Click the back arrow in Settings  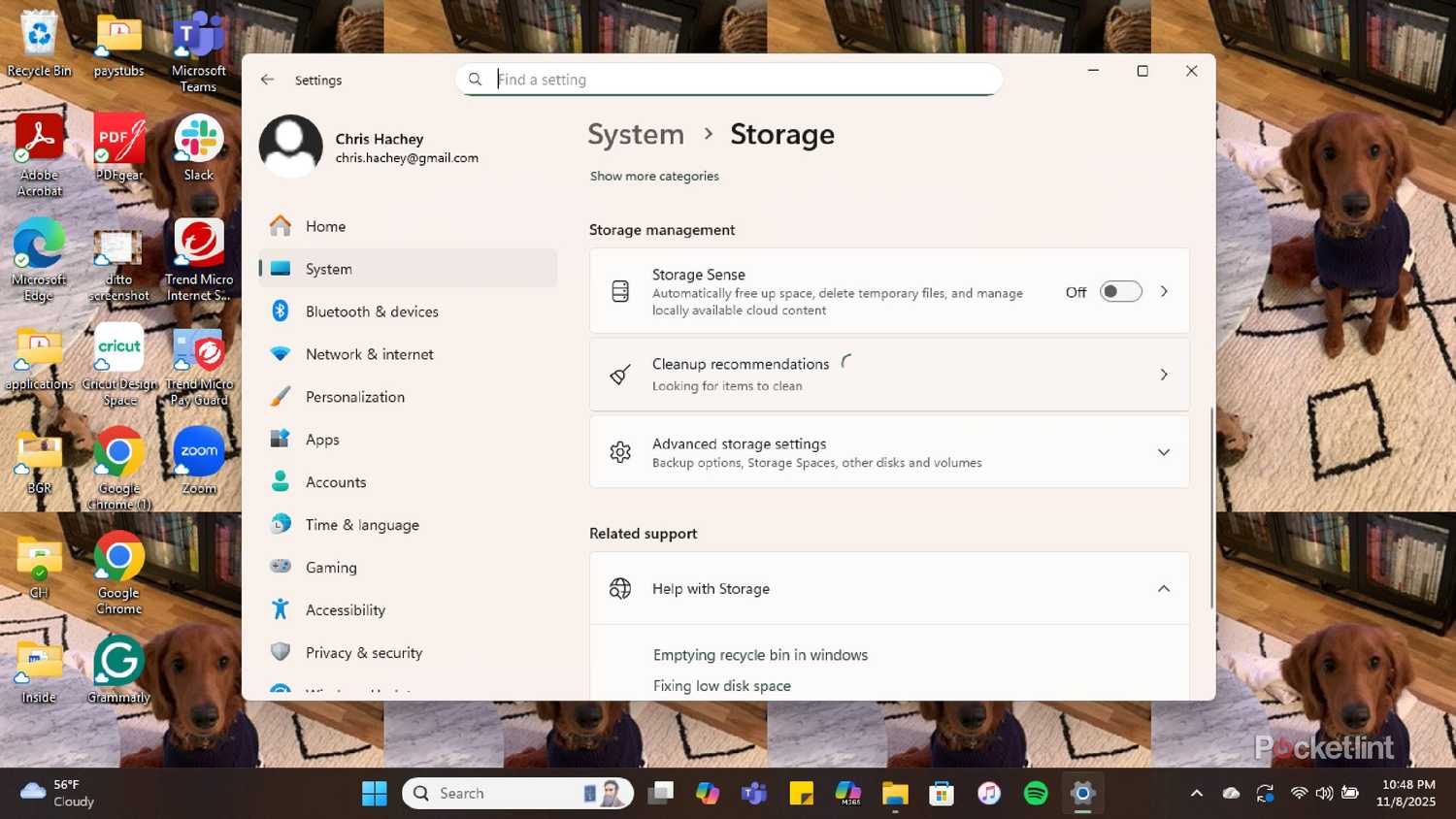click(268, 80)
